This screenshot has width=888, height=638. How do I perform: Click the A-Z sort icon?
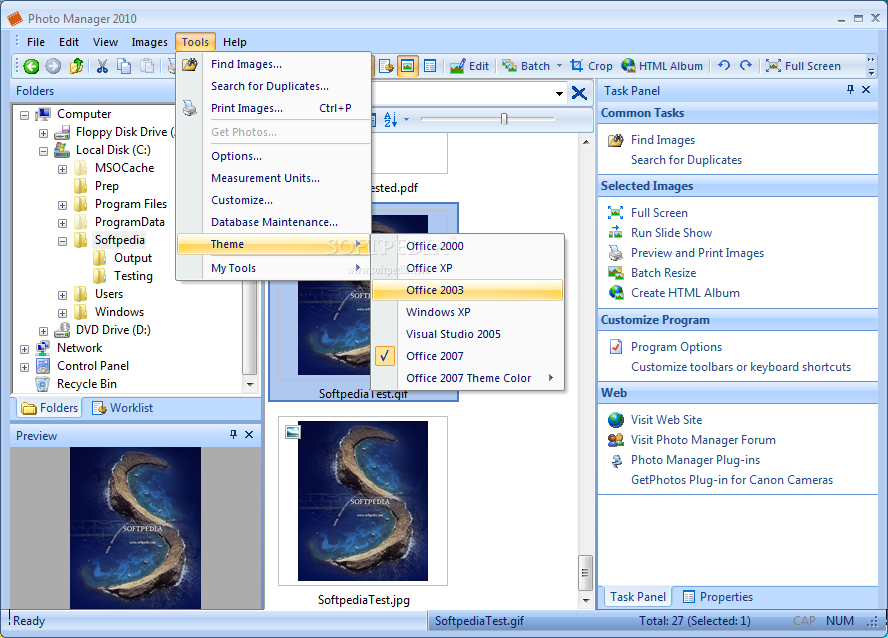(390, 119)
